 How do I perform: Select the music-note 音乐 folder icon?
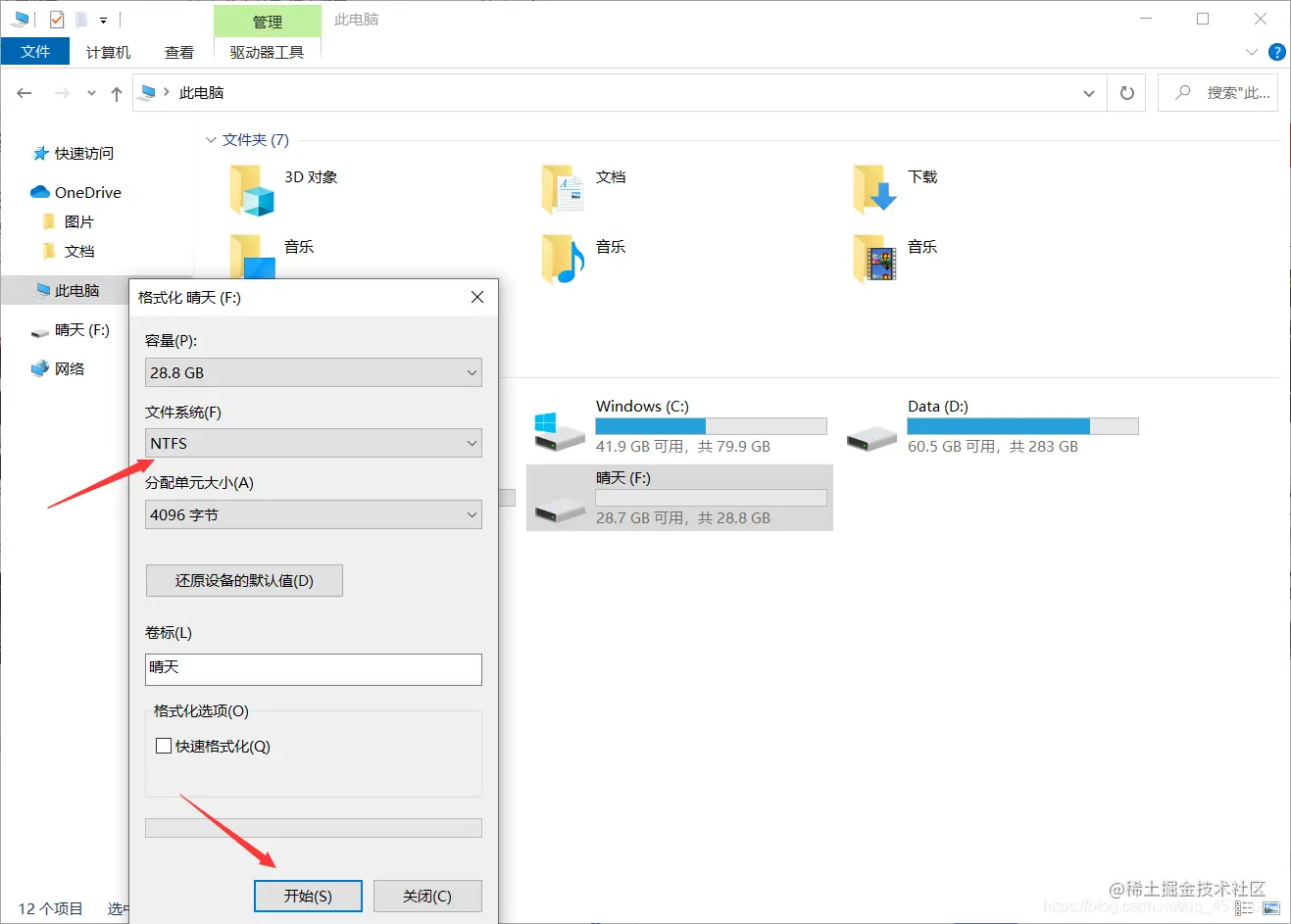564,259
